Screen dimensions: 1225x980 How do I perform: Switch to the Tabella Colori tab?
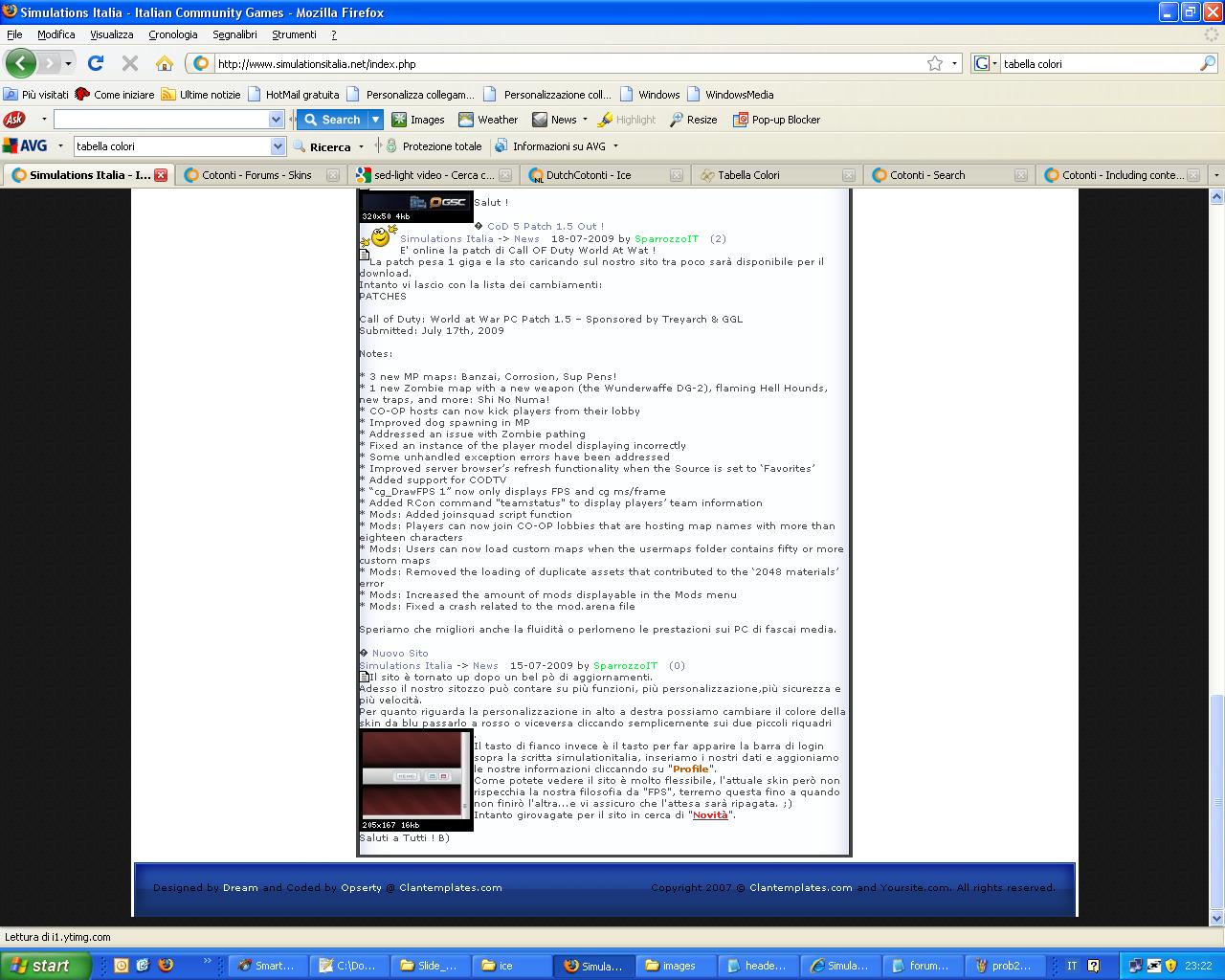pos(748,175)
